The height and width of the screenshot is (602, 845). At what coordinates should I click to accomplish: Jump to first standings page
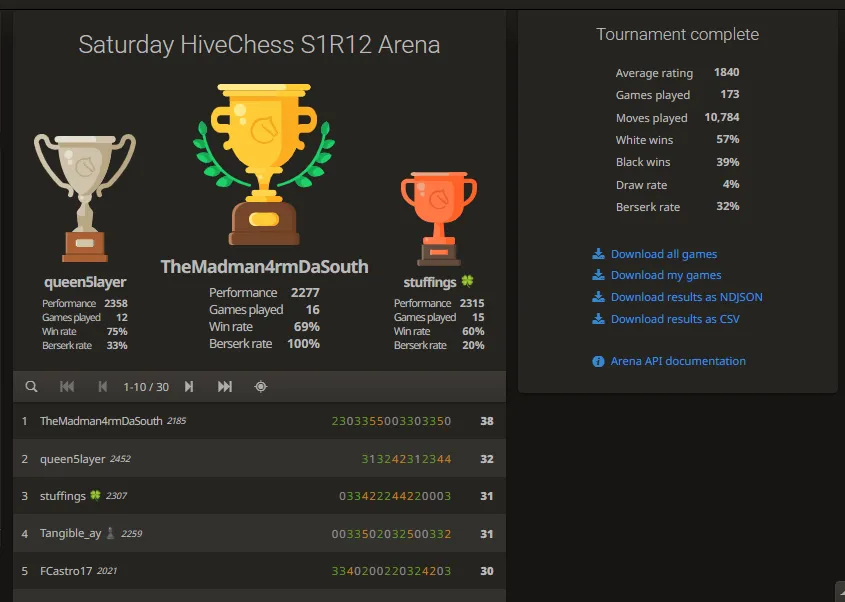tap(67, 386)
